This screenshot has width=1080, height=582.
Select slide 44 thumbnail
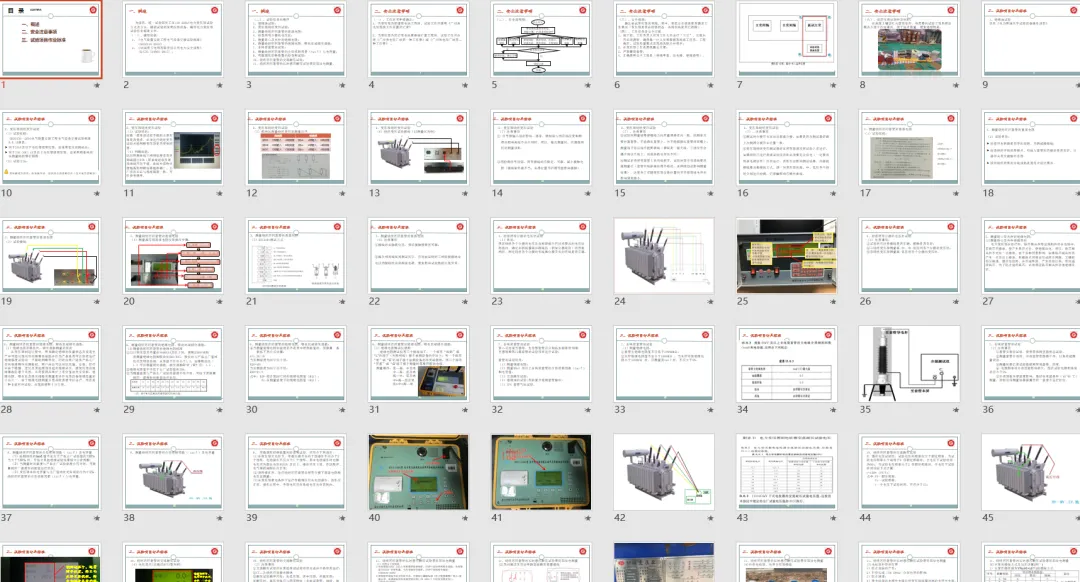tap(909, 472)
